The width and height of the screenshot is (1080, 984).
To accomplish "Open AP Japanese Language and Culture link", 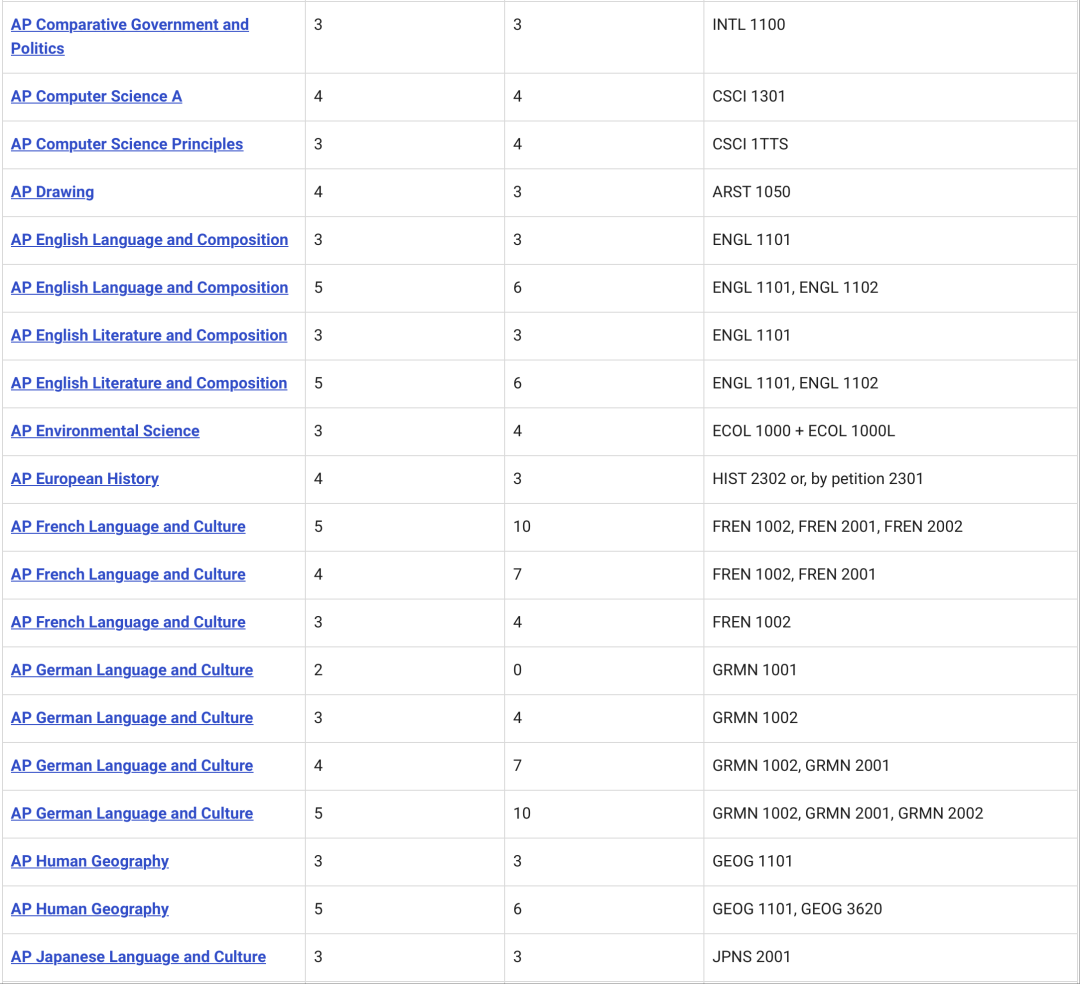I will coord(138,956).
